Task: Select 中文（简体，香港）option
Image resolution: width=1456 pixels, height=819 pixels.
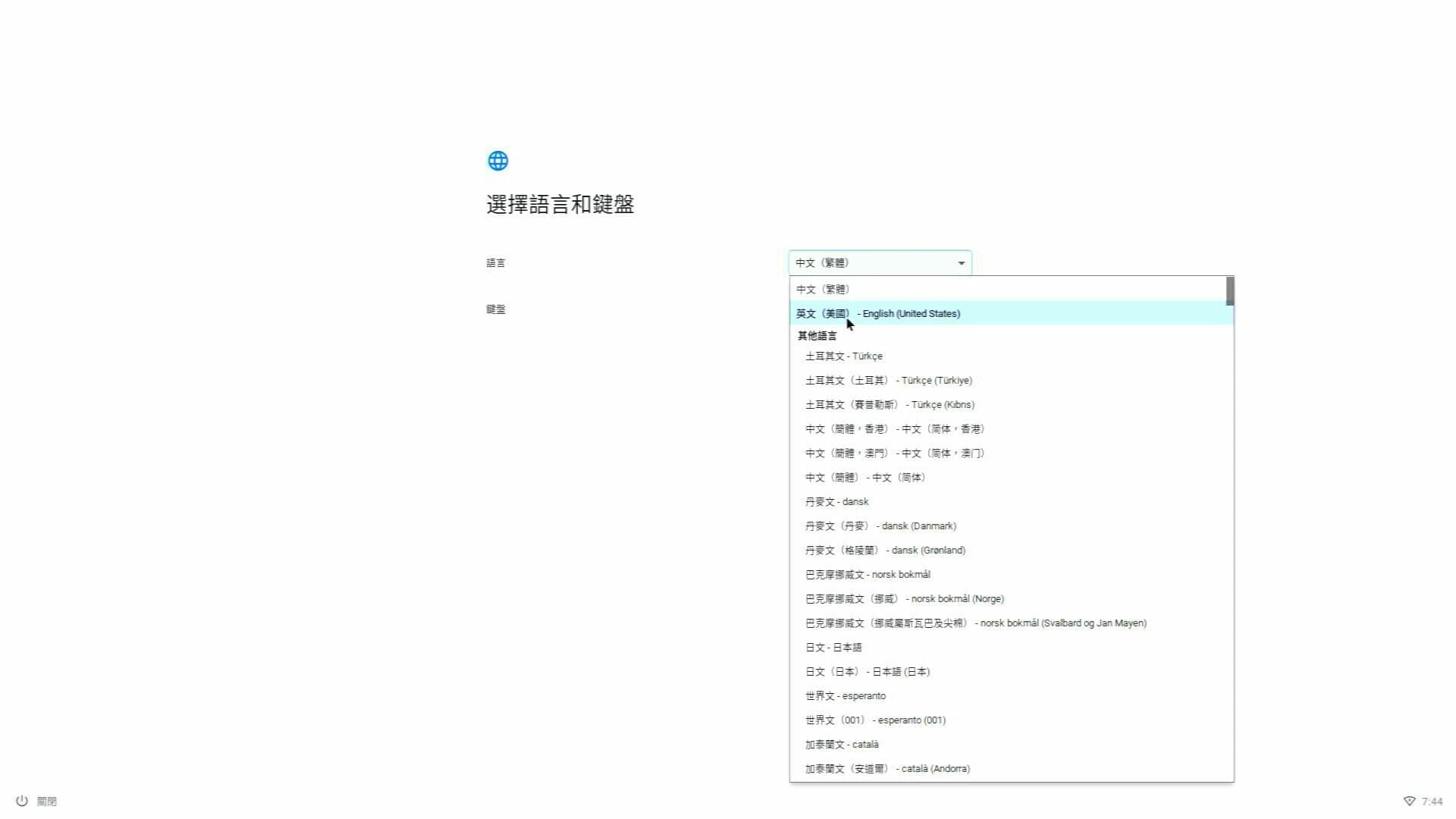Action: [x=895, y=429]
